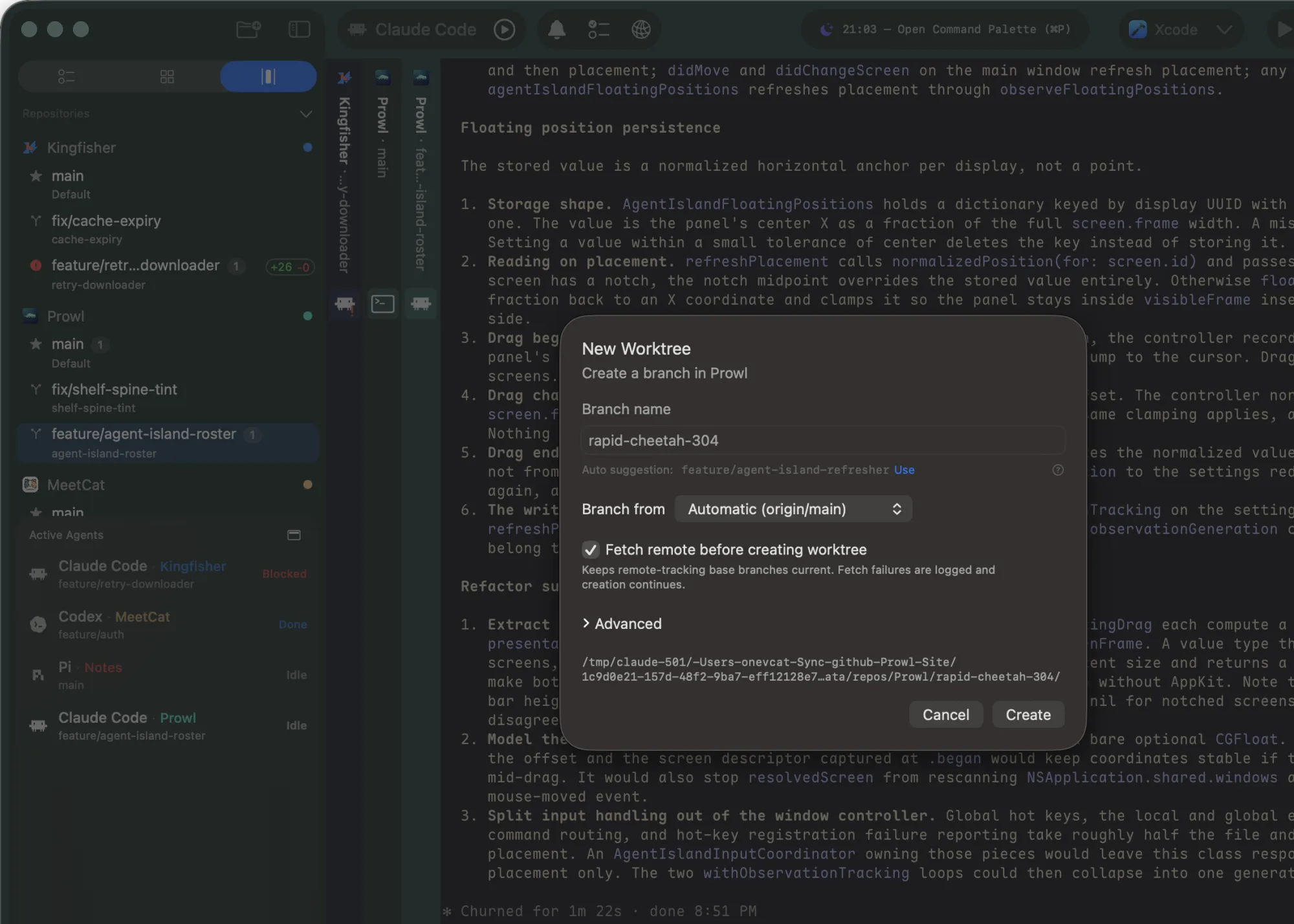Screen dimensions: 1294x924
Task: Open the Xcode dropdown
Action: click(1181, 30)
